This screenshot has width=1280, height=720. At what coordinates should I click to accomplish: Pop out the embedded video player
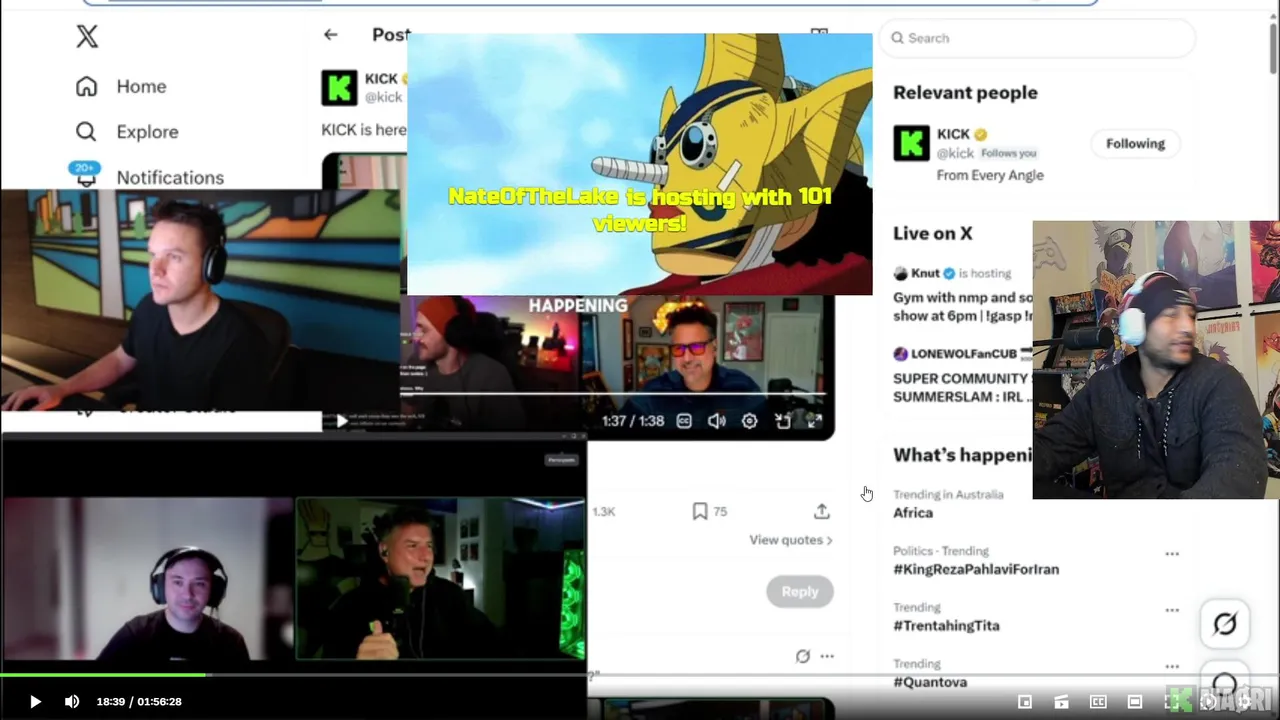pos(782,421)
